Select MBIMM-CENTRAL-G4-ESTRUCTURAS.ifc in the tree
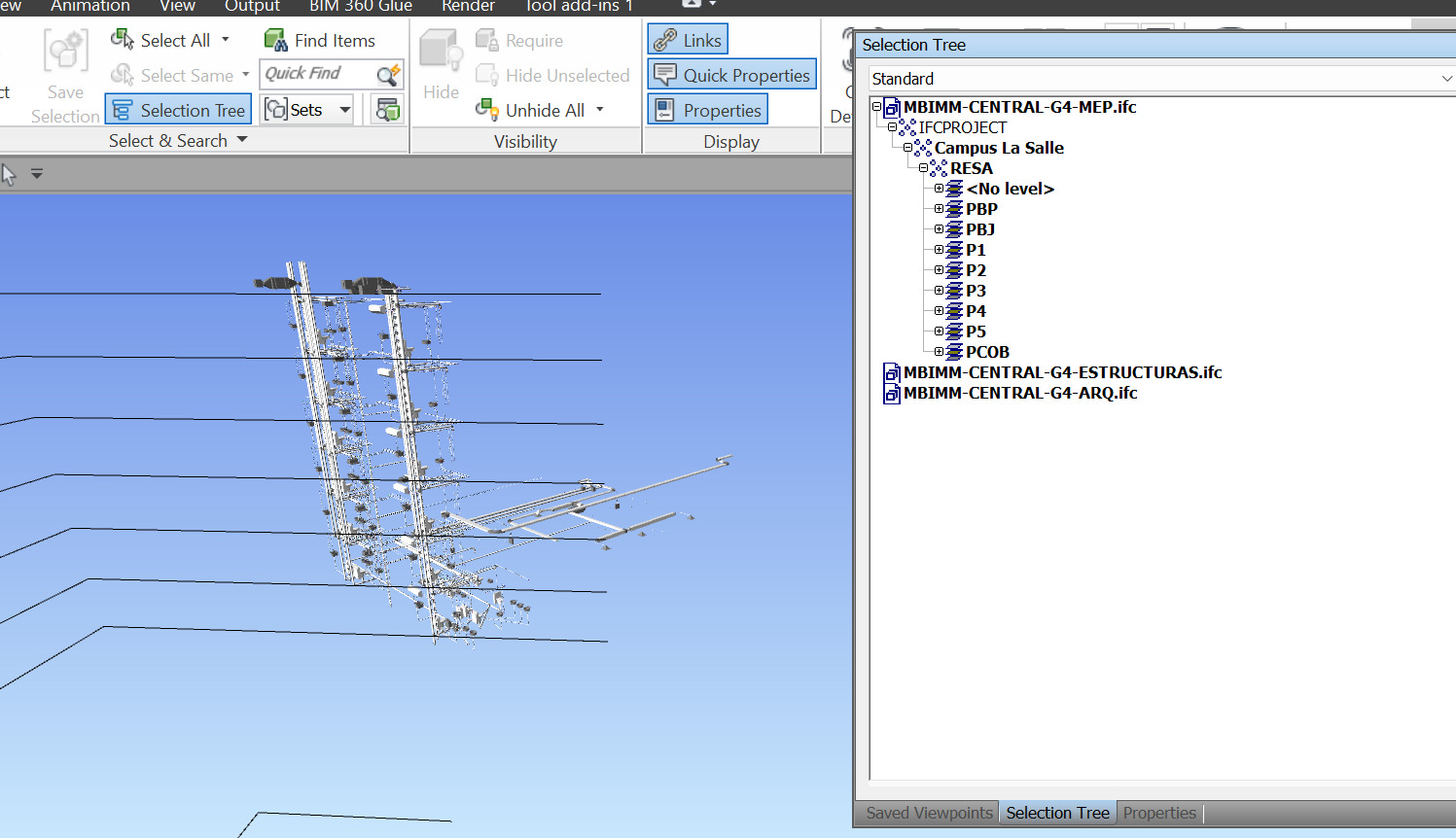Screen dimensions: 1456x838 tap(1062, 372)
